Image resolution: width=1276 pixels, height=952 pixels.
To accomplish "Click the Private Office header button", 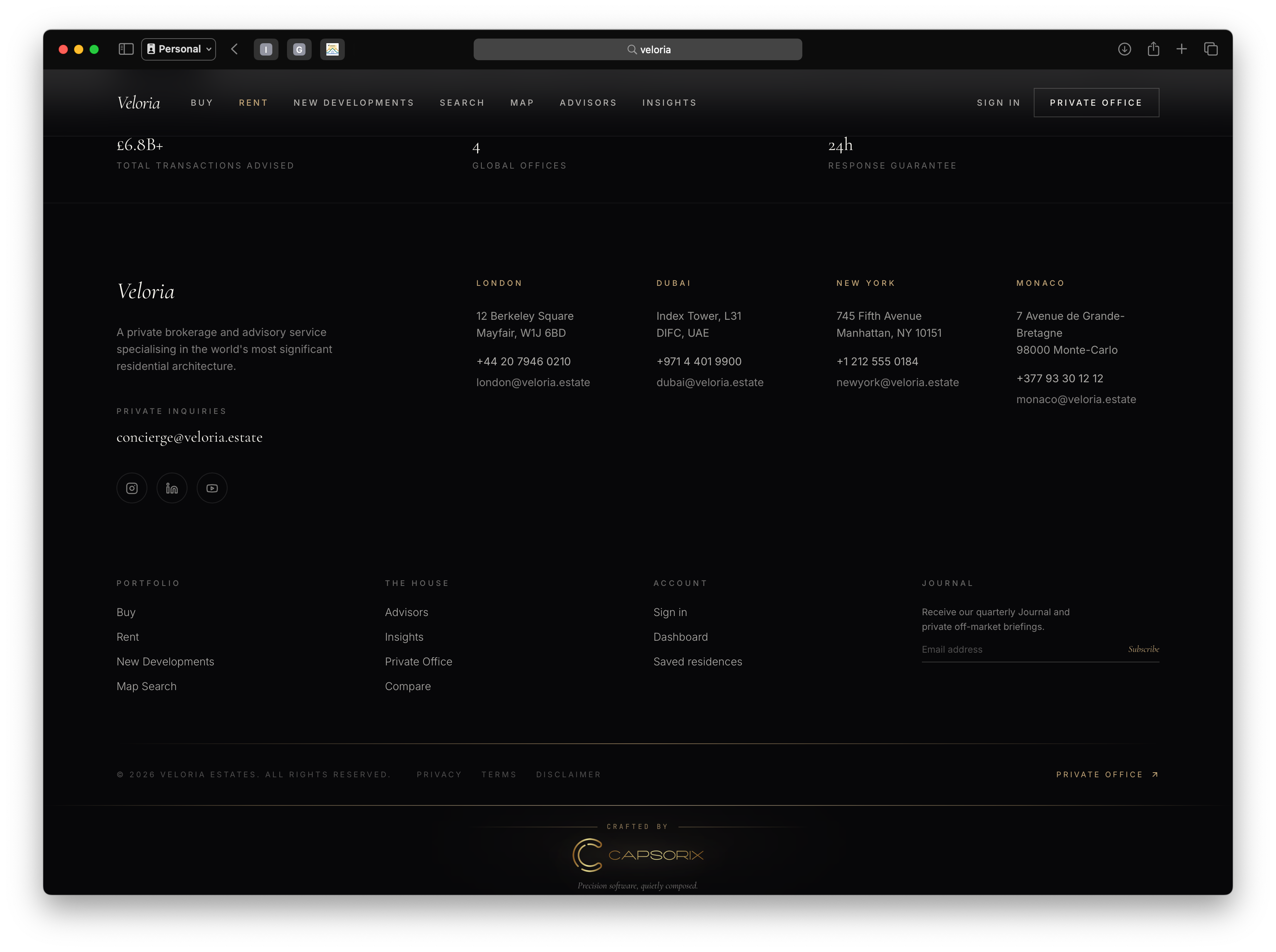I will [x=1096, y=103].
